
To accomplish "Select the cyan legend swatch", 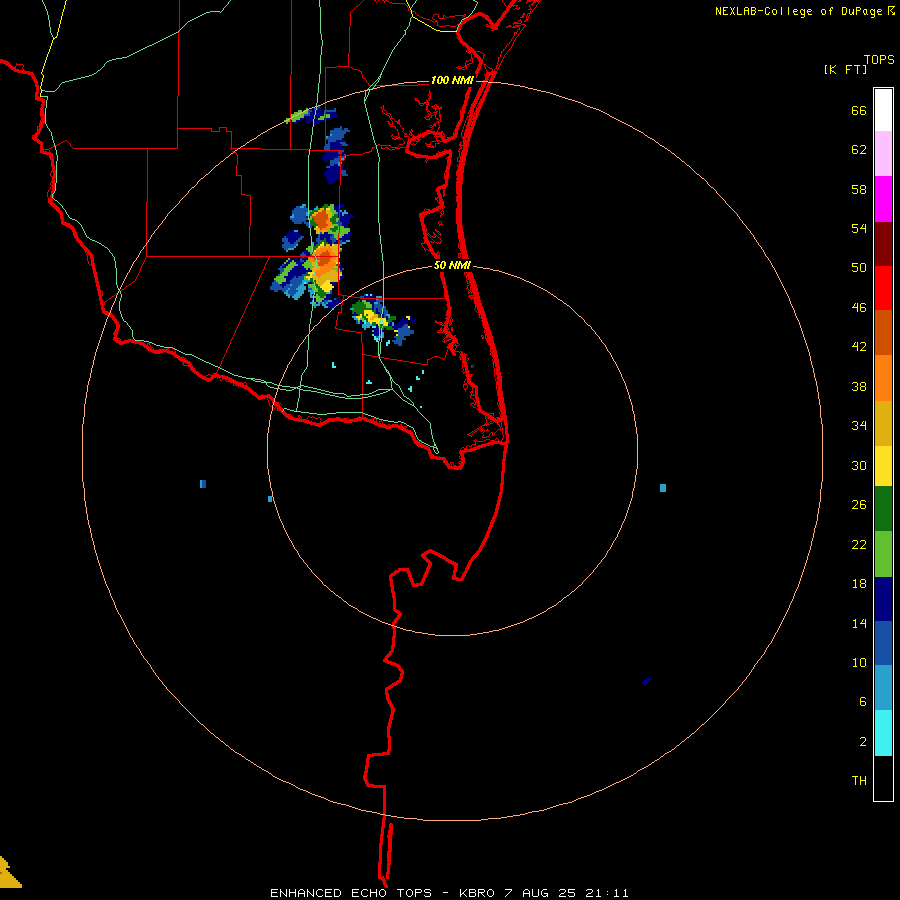I will [x=883, y=733].
